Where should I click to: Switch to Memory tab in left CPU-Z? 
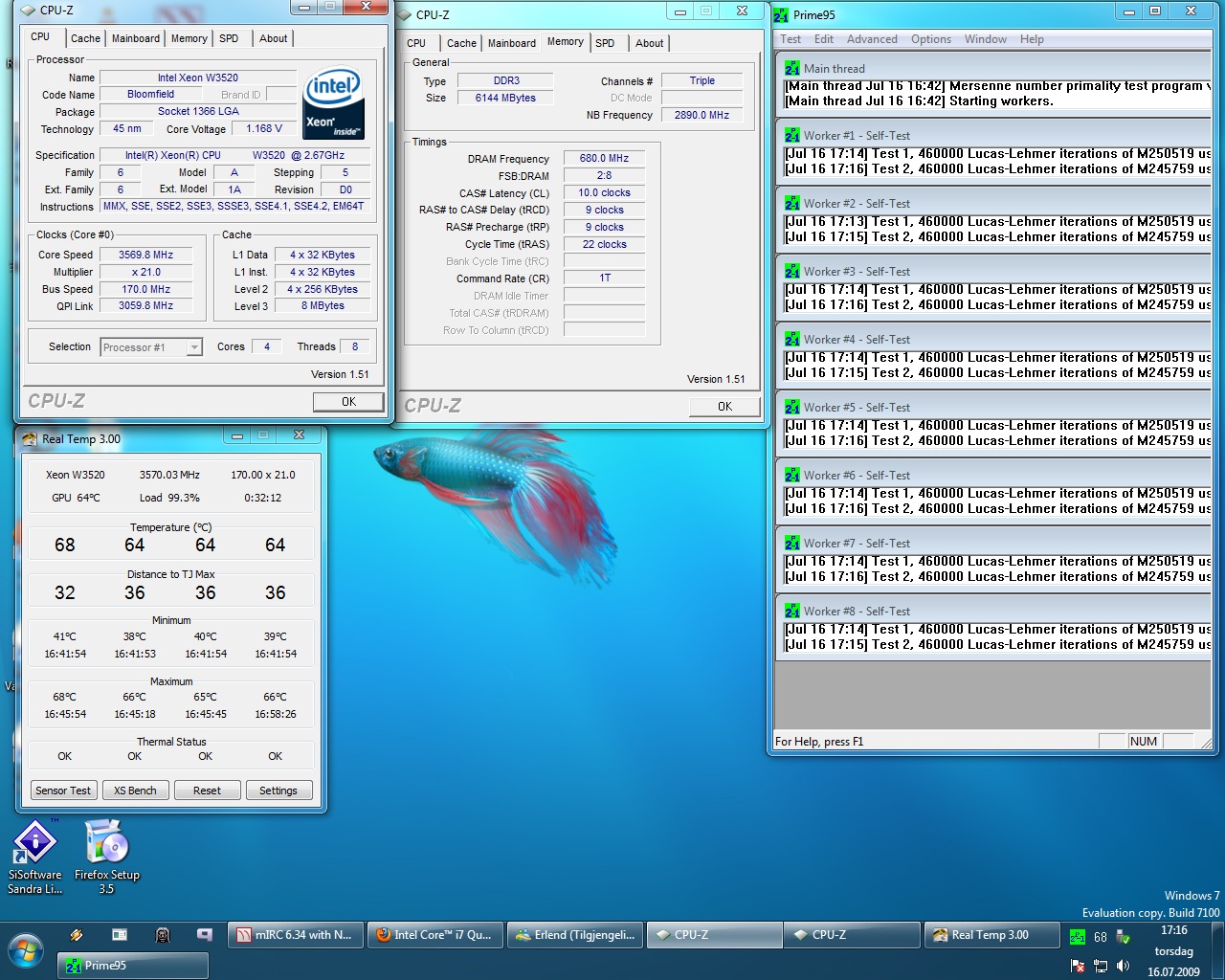pyautogui.click(x=189, y=38)
